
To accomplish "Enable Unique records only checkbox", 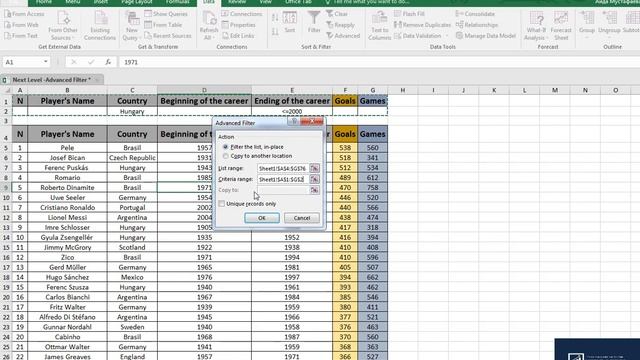I will [x=222, y=204].
